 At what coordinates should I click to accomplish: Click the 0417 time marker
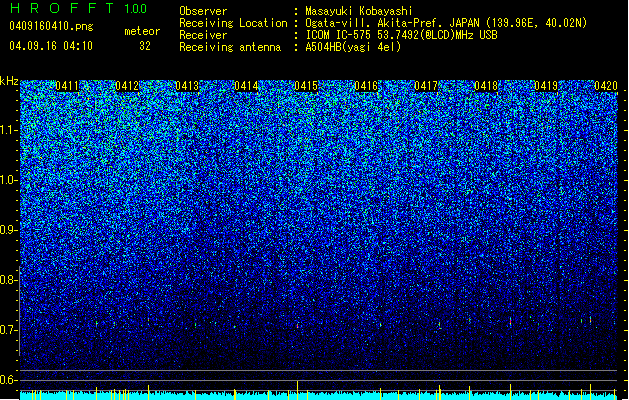pyautogui.click(x=426, y=86)
